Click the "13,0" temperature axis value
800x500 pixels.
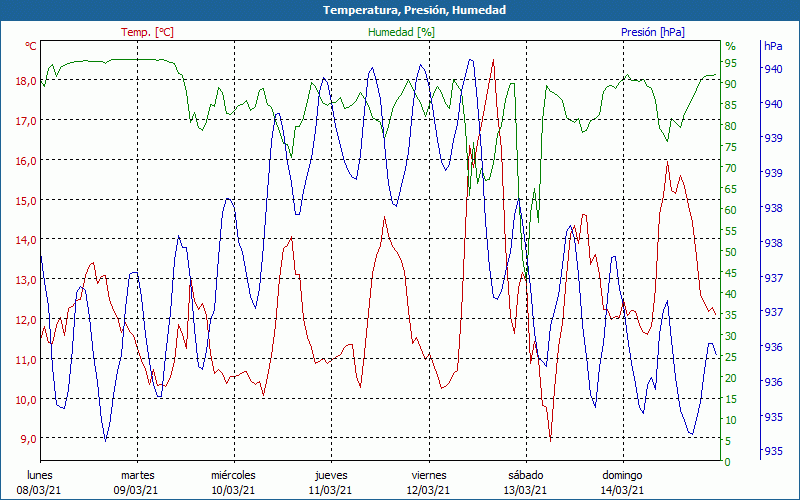[28, 280]
